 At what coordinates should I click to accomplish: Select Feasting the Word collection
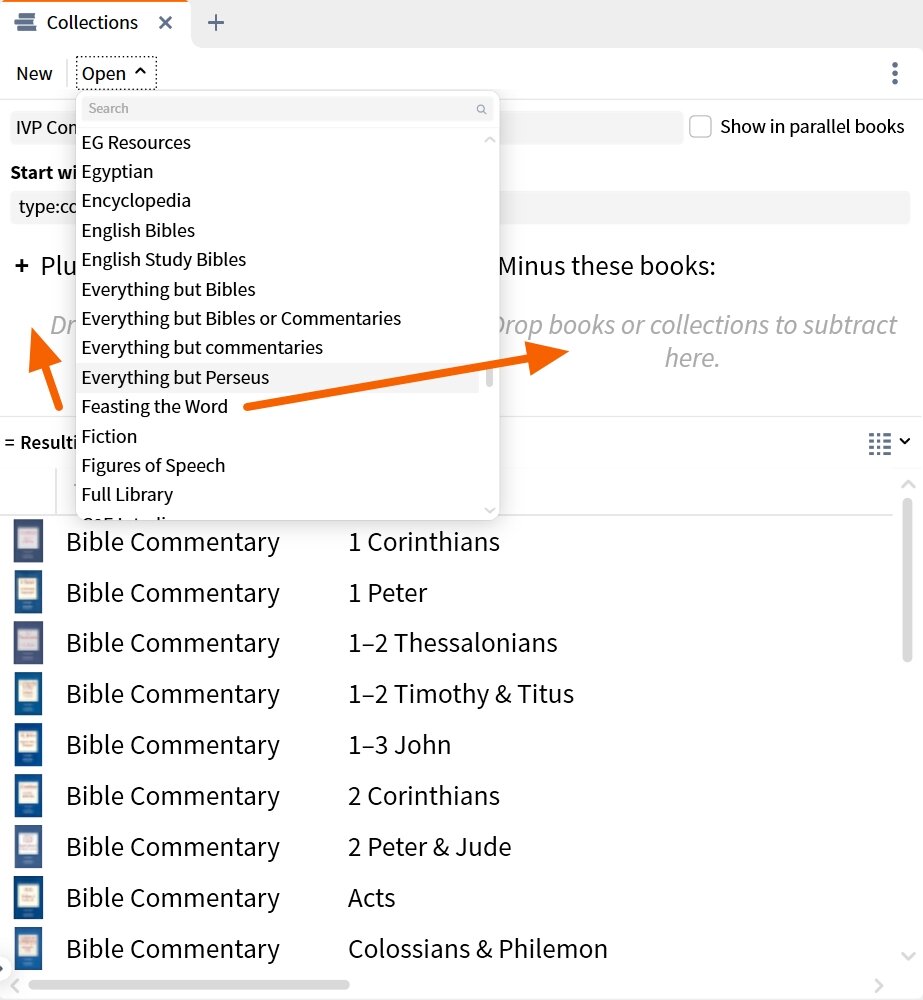pos(154,406)
